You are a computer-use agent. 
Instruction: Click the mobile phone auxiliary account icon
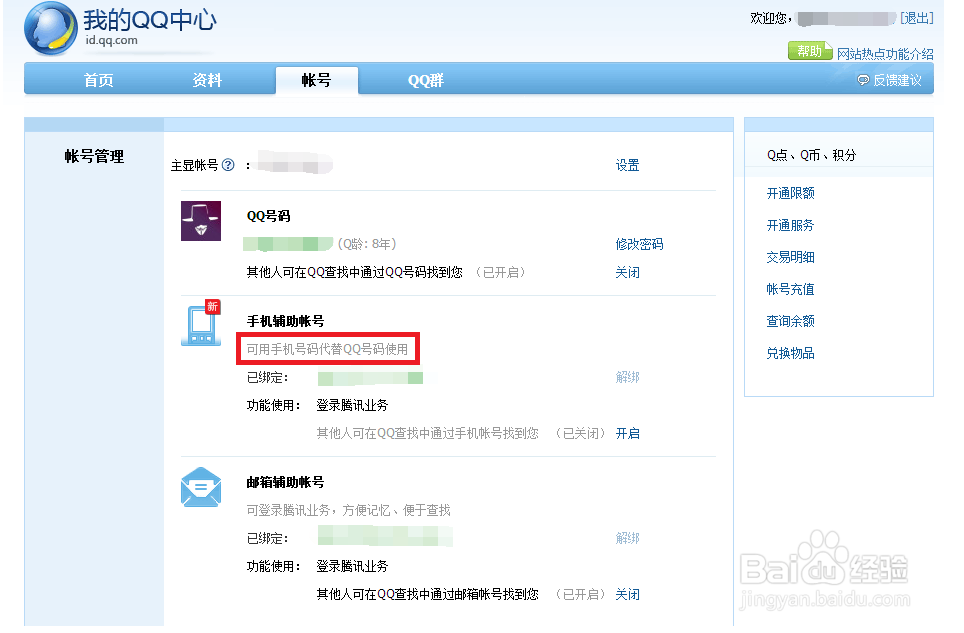pos(201,323)
